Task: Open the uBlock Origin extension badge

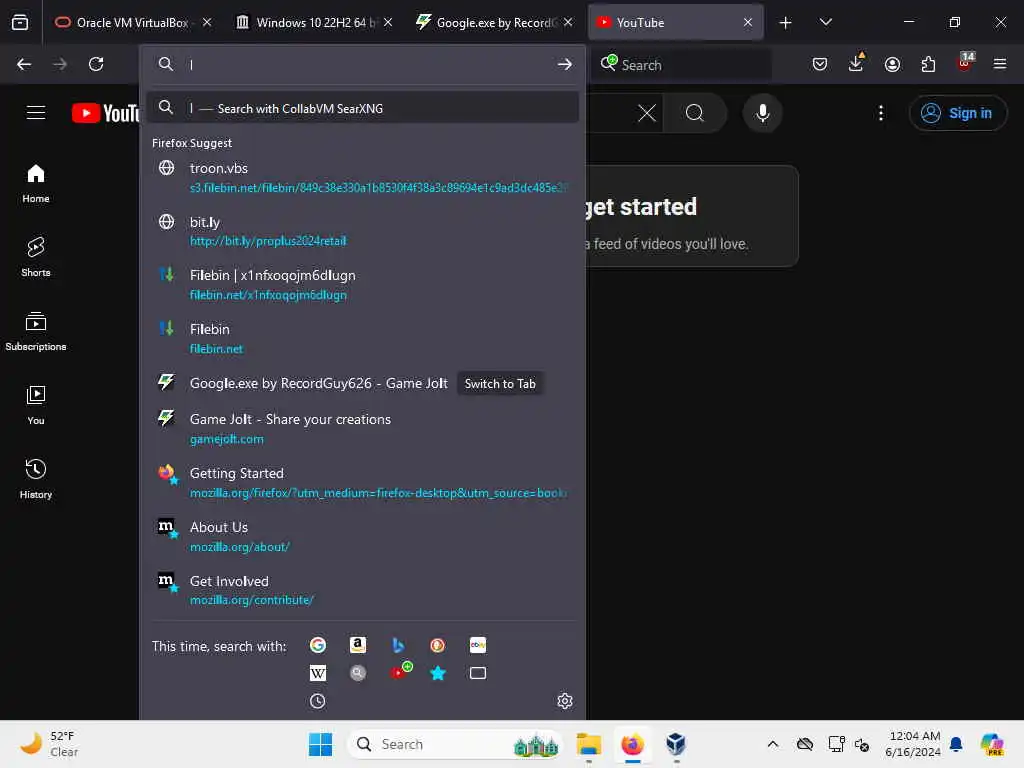Action: point(965,62)
